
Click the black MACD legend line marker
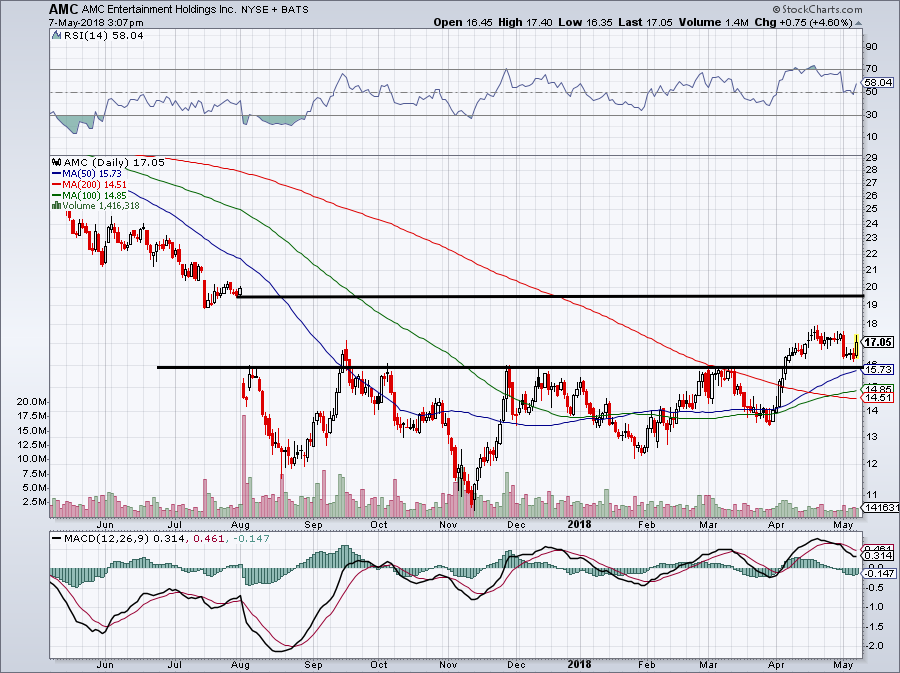tap(56, 538)
